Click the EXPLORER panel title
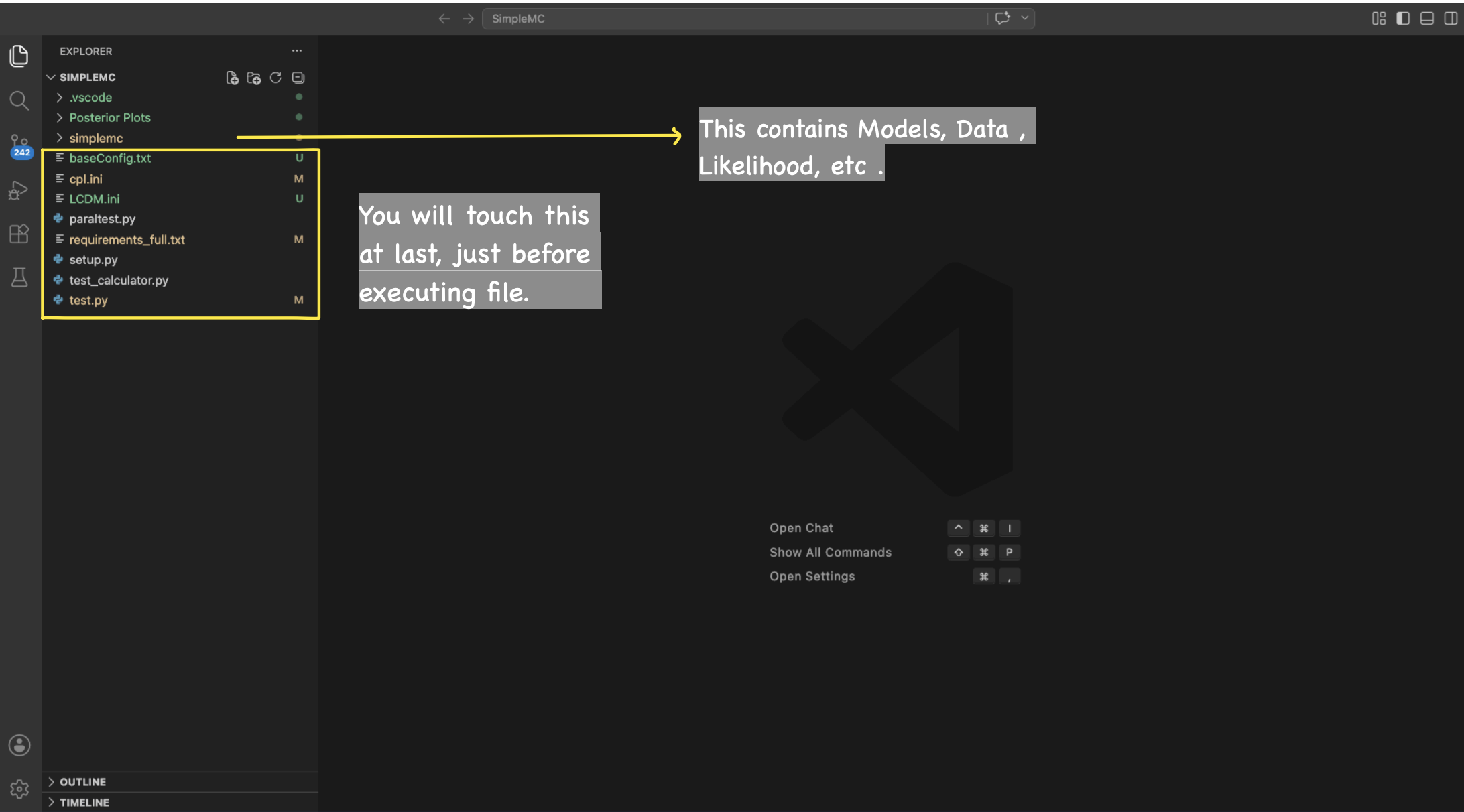 (x=86, y=51)
